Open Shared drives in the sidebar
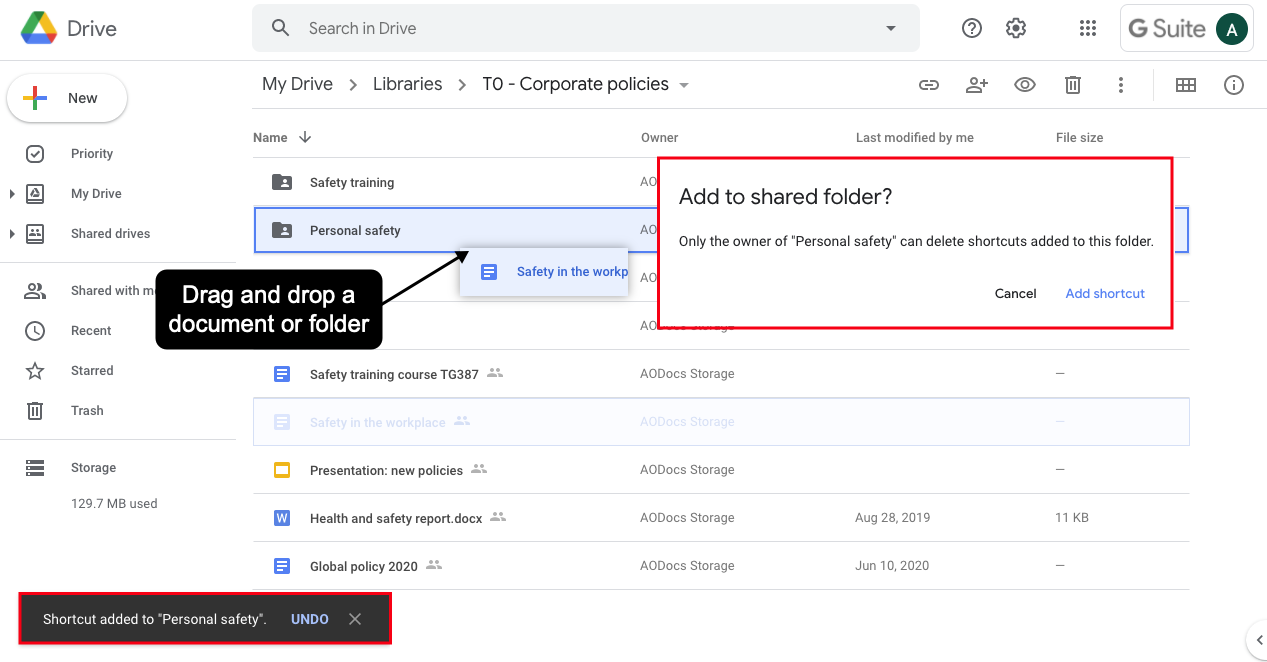1267x662 pixels. [x=110, y=234]
